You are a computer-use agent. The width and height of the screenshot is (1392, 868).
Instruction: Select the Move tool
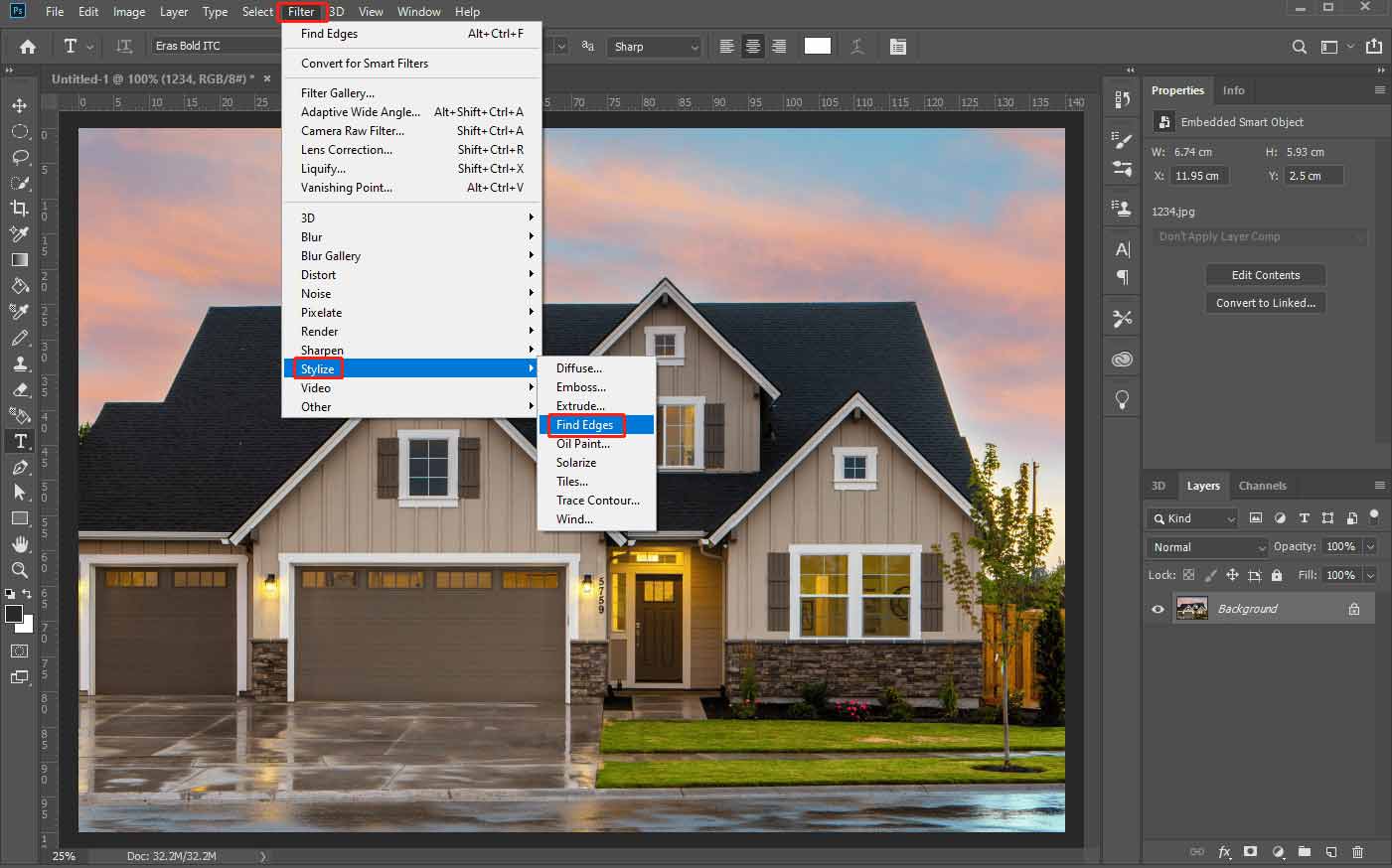click(20, 104)
